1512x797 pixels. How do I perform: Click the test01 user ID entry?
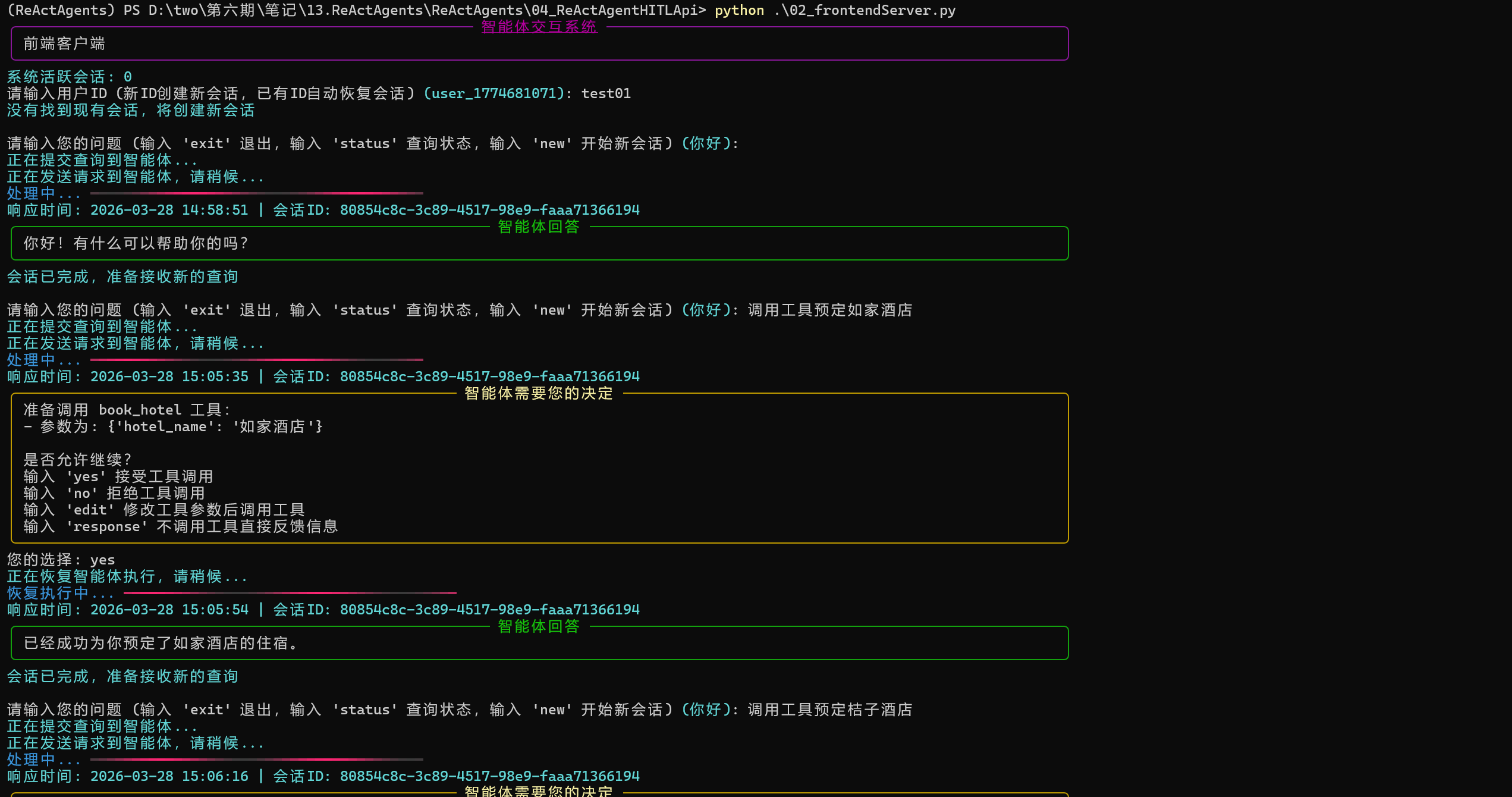[x=605, y=93]
